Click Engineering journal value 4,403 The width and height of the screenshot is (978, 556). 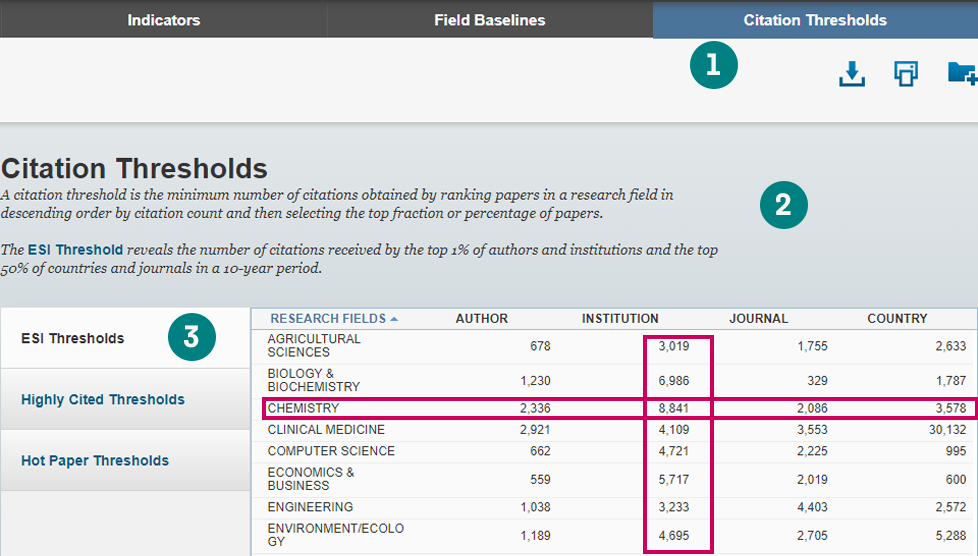coord(812,507)
